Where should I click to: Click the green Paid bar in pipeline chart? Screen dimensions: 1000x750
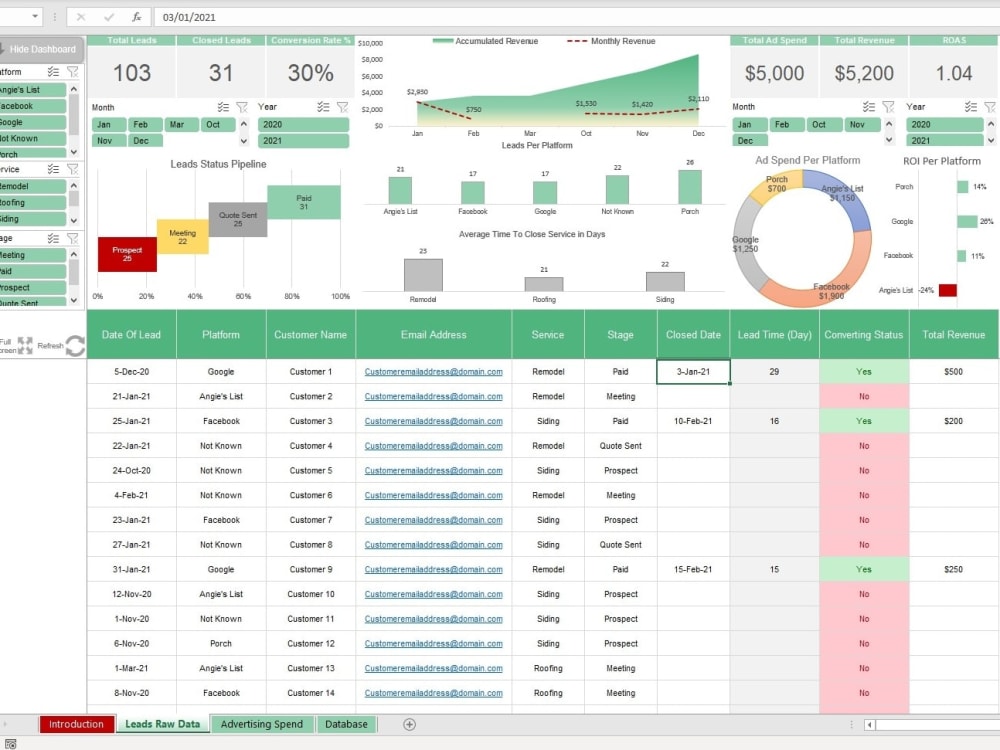coord(304,202)
